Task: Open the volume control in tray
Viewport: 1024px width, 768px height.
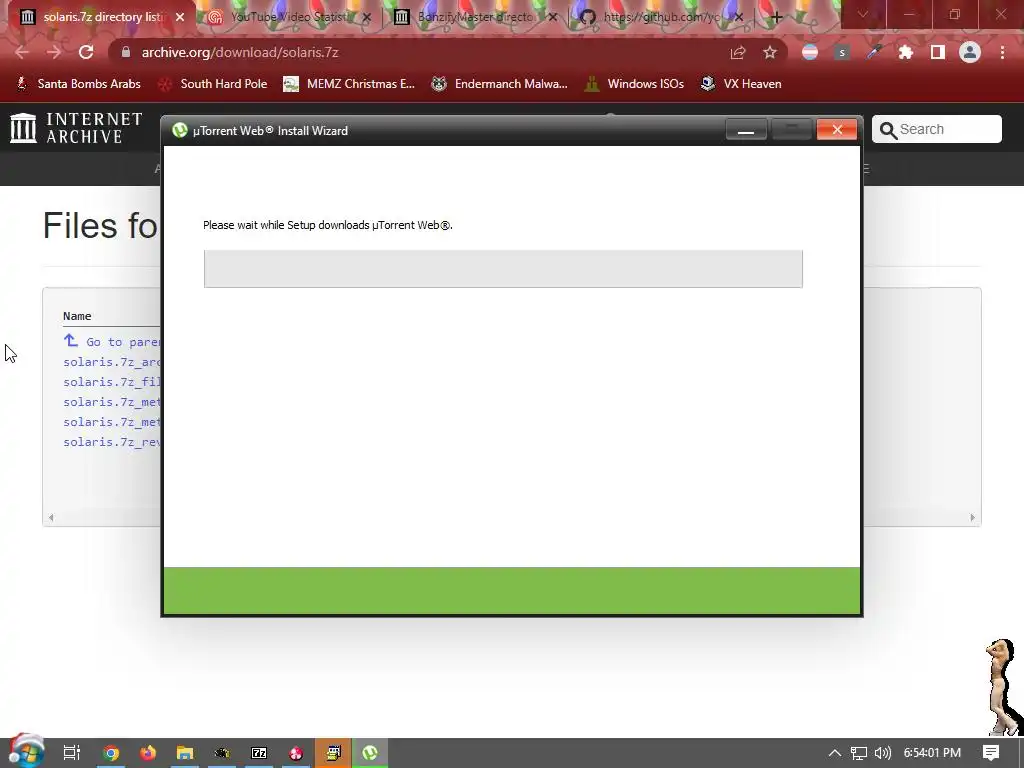Action: (883, 753)
